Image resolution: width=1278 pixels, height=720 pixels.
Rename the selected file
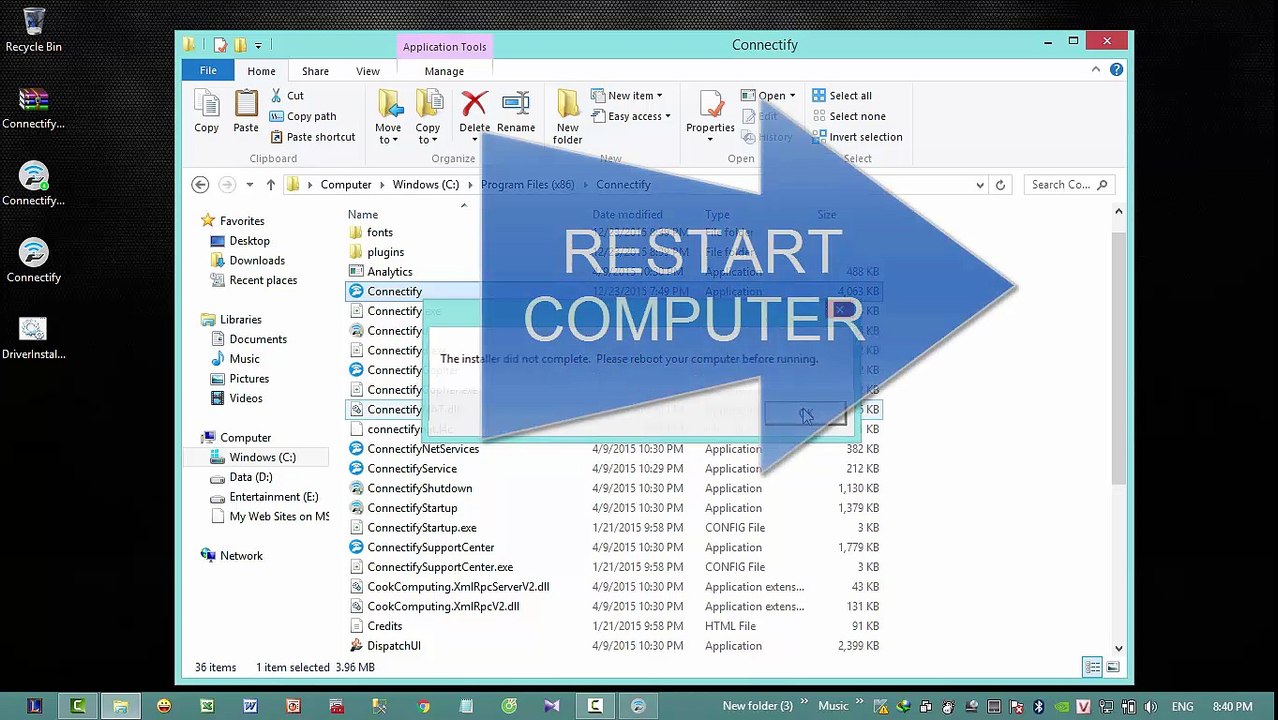click(516, 112)
